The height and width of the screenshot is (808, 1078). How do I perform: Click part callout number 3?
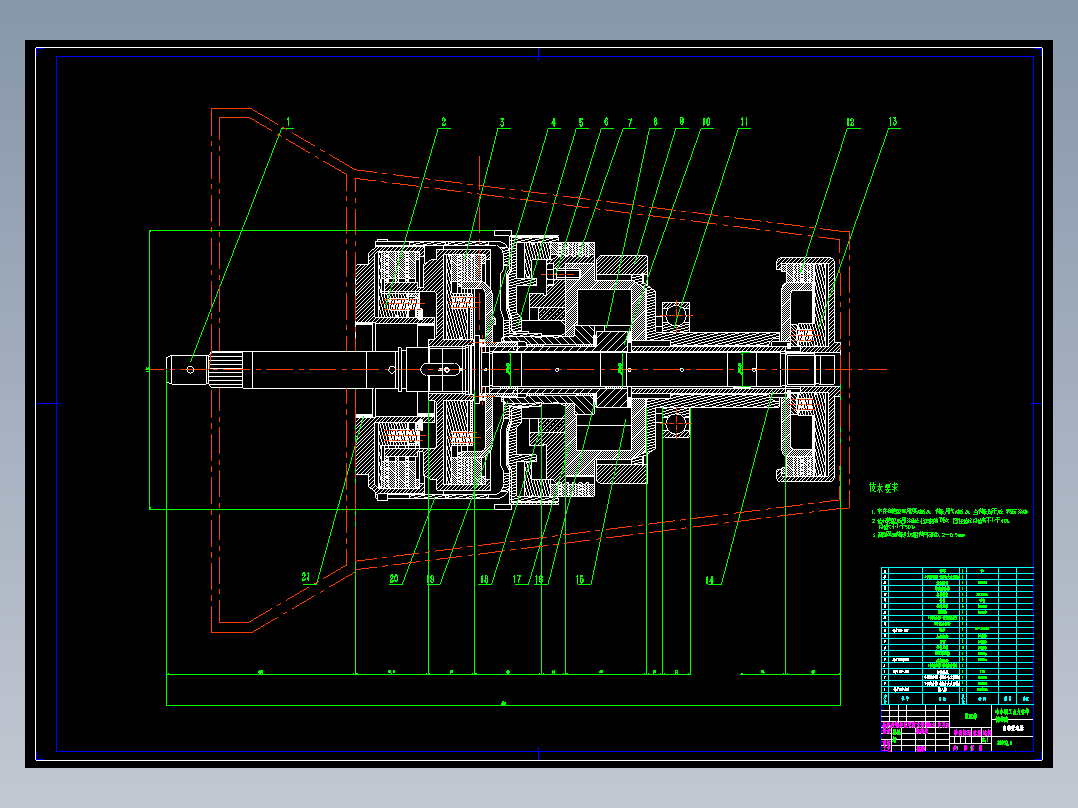[503, 122]
